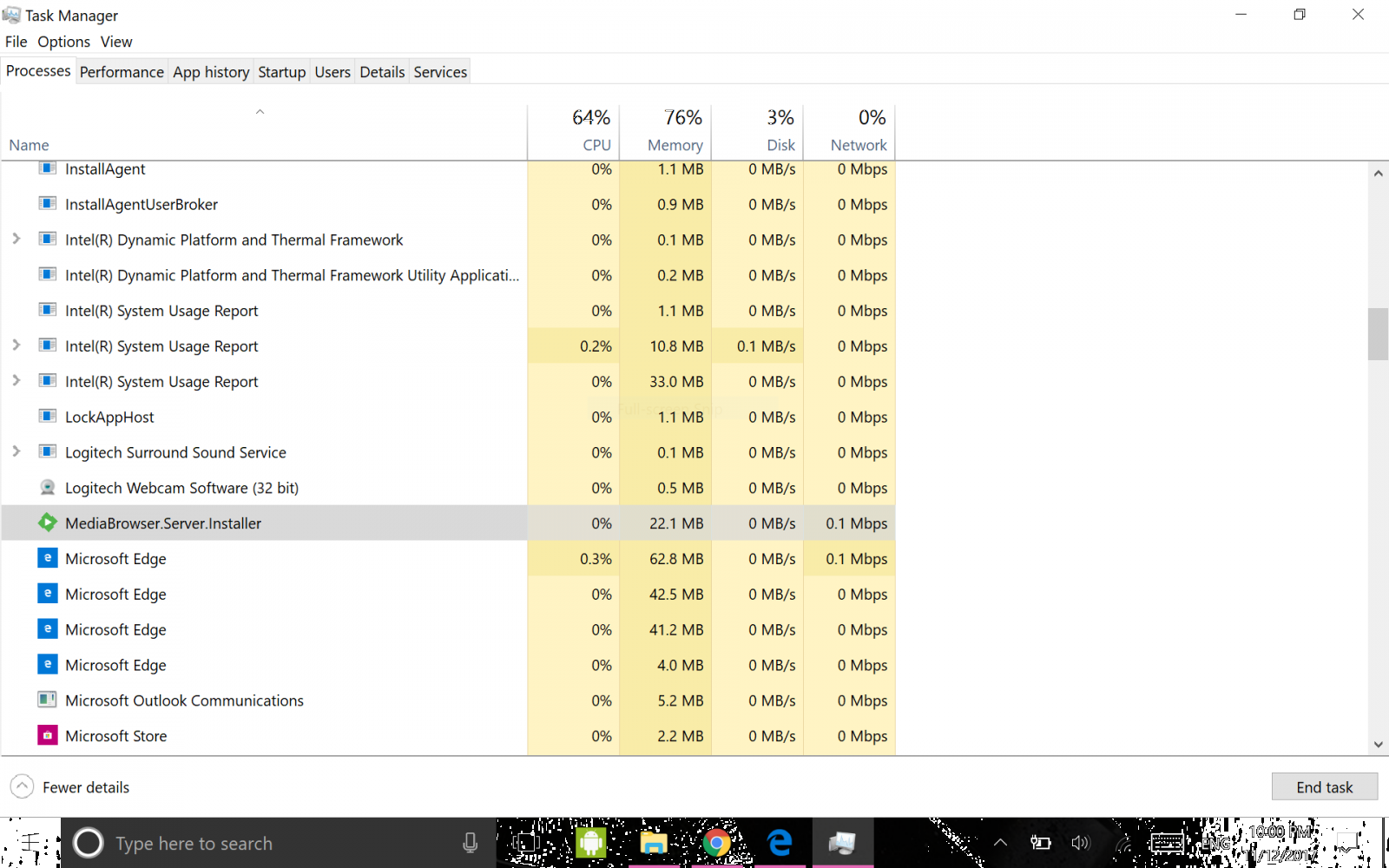Viewport: 1389px width, 868px height.
Task: Click the volume icon in the system tray
Action: tap(1079, 842)
